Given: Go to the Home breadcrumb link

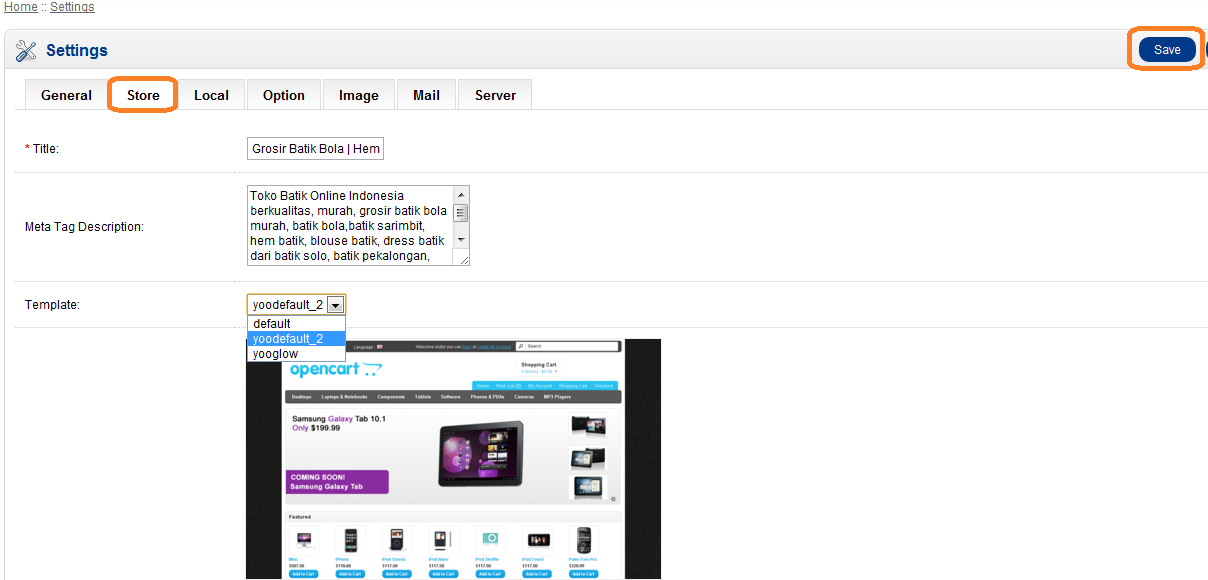Looking at the screenshot, I should pyautogui.click(x=20, y=7).
